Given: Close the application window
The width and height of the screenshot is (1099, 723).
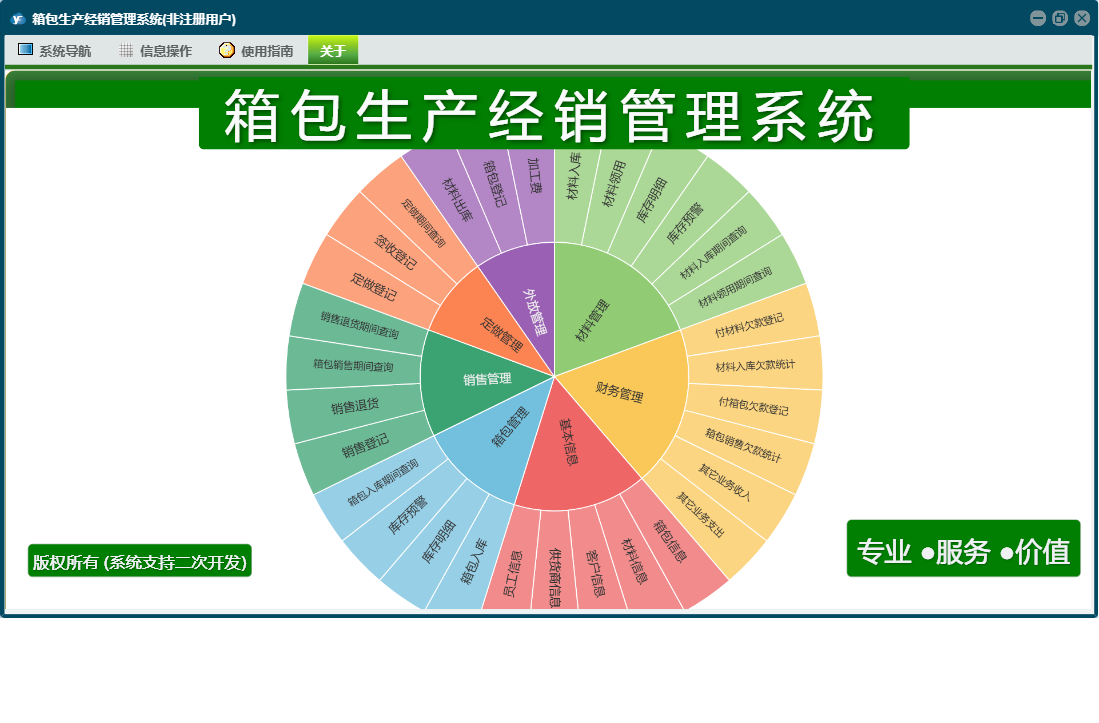Looking at the screenshot, I should 1082,18.
